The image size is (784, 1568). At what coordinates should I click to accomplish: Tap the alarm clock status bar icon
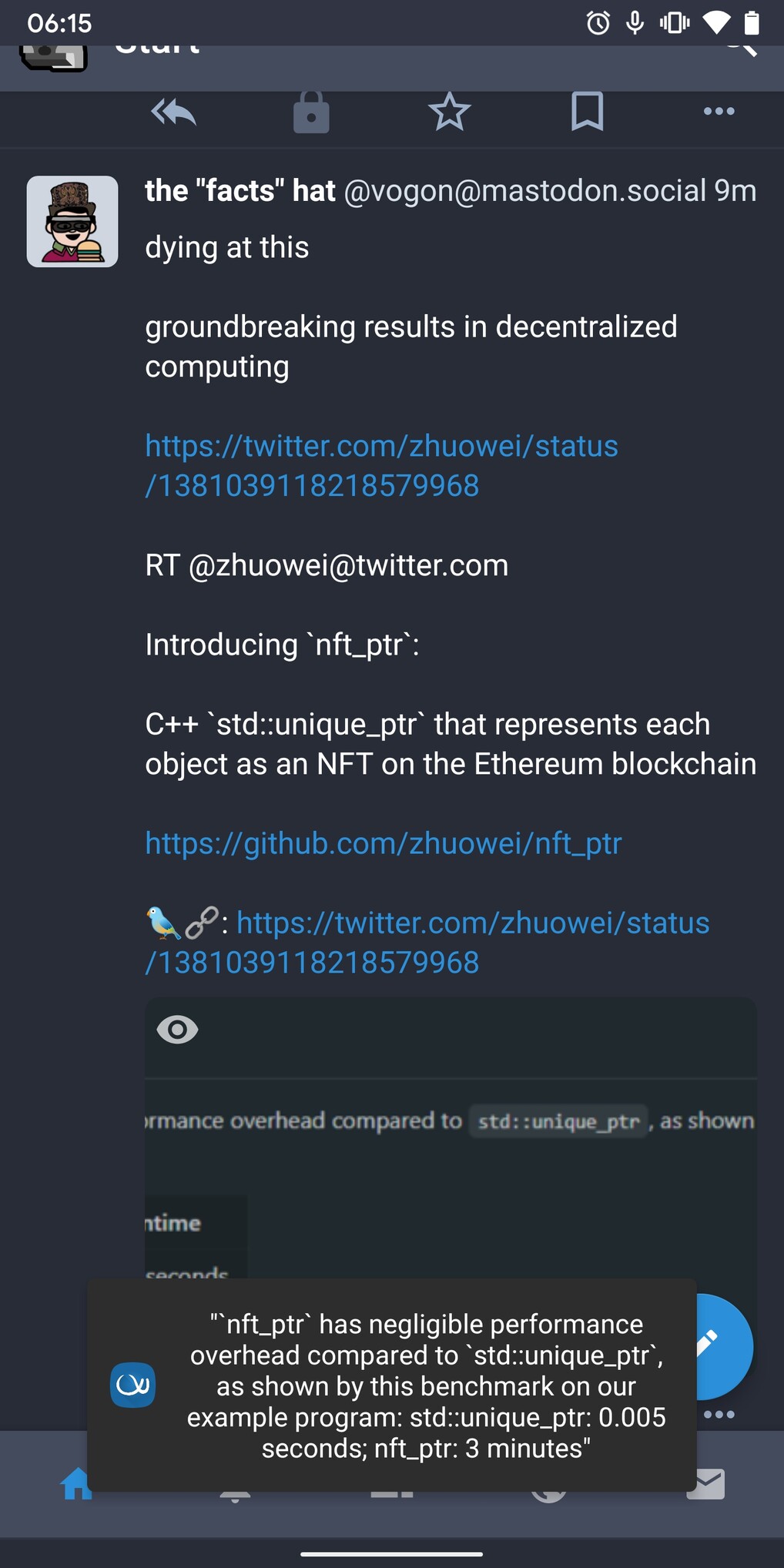tap(598, 23)
